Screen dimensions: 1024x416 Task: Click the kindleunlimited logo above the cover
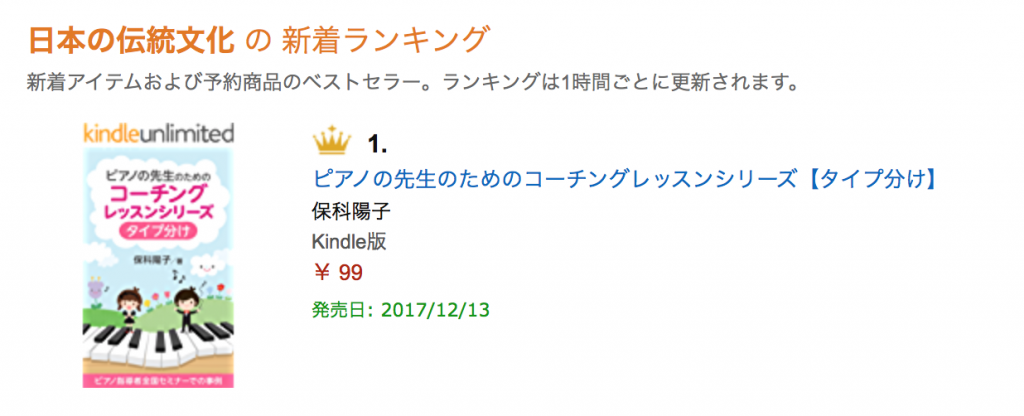click(158, 133)
